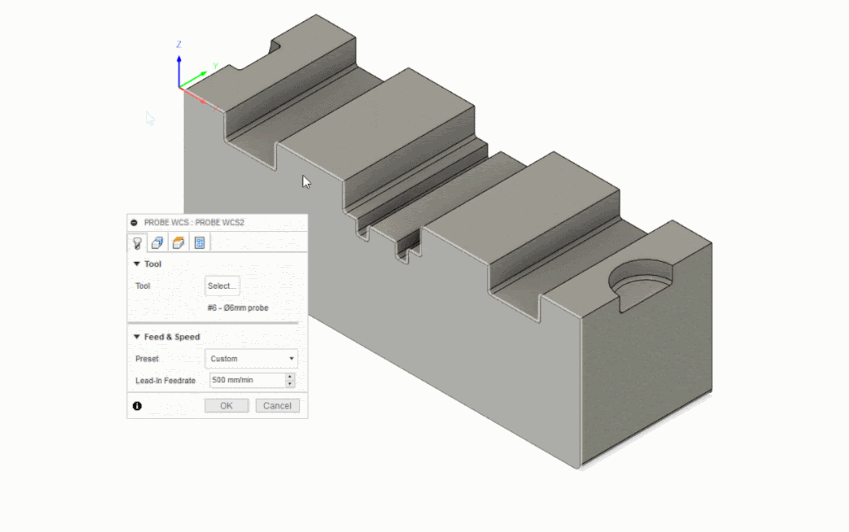Click the tool Select... button
Image resolution: width=849 pixels, height=532 pixels.
click(222, 286)
